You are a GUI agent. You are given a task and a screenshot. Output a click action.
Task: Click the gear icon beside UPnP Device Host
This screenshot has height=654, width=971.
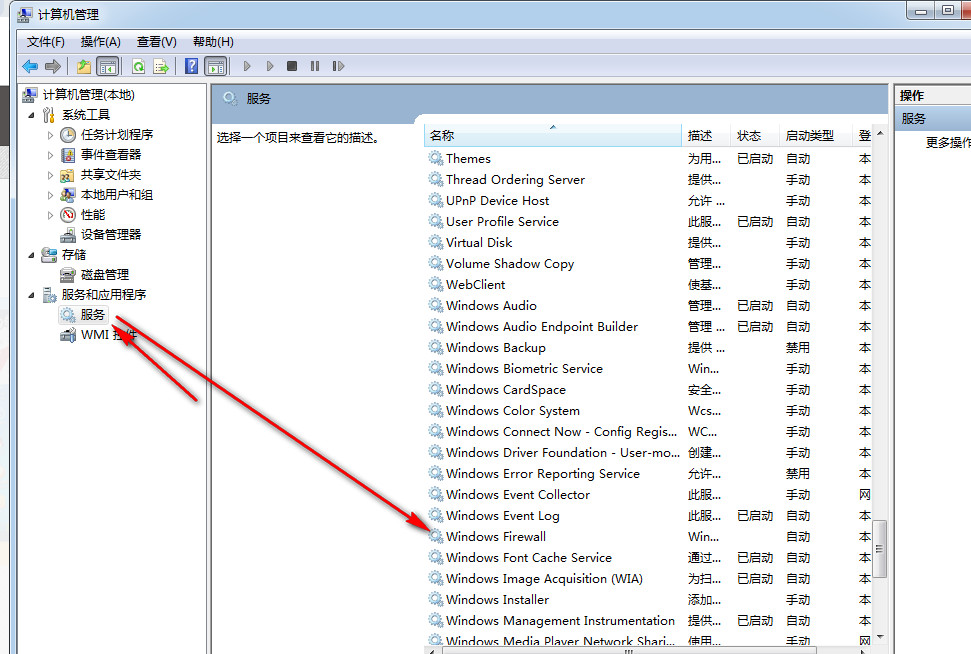(x=436, y=201)
